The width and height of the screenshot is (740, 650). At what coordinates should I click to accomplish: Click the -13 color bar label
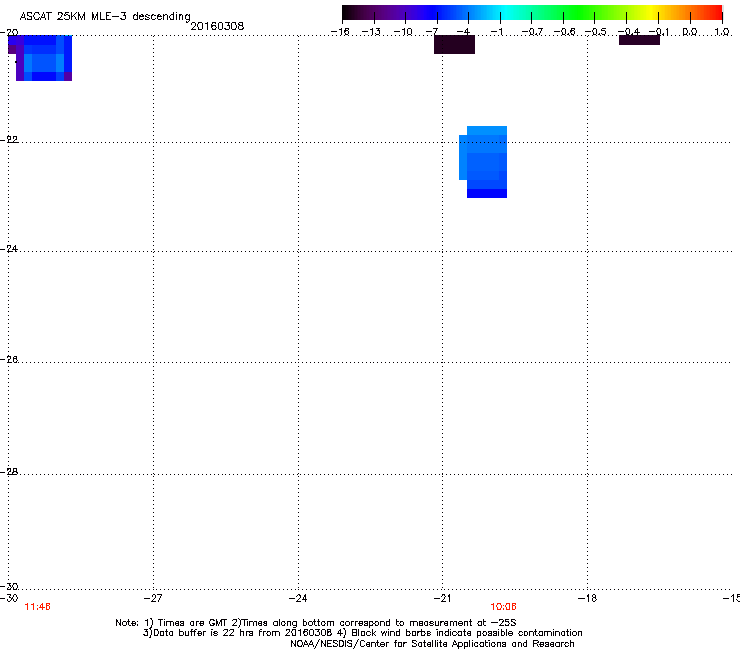[371, 32]
